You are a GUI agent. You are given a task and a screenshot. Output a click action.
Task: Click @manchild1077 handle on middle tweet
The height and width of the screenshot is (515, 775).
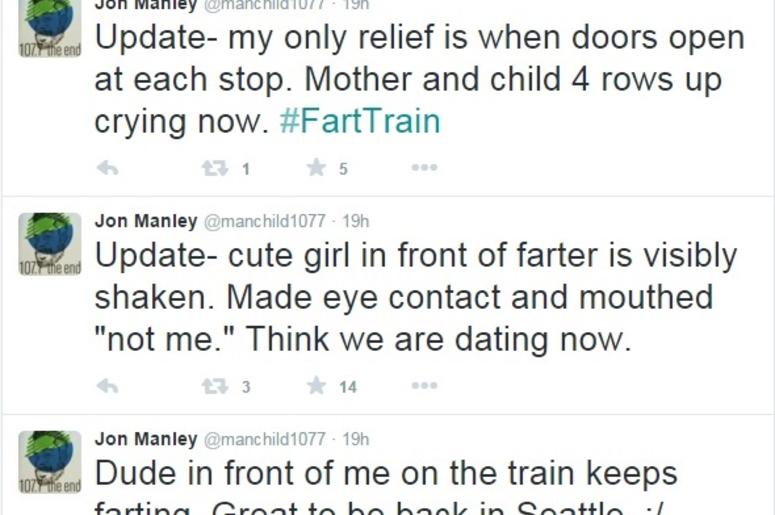pyautogui.click(x=264, y=221)
